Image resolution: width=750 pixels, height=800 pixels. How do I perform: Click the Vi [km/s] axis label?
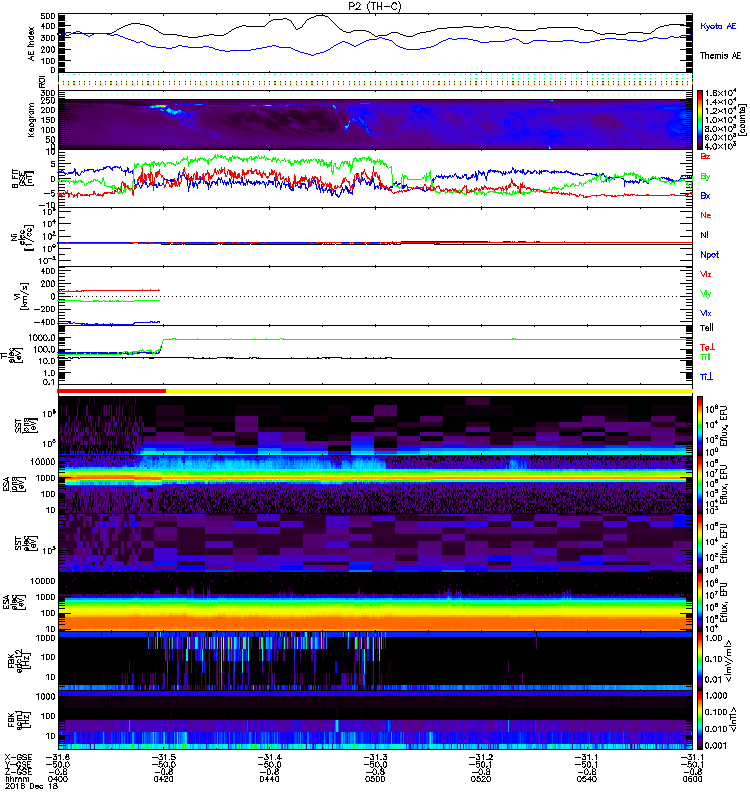(22, 296)
